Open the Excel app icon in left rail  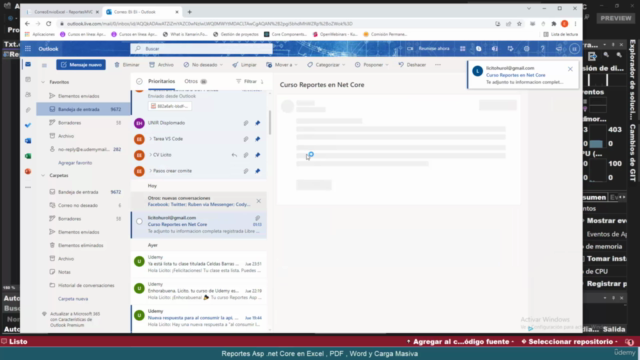click(x=28, y=156)
